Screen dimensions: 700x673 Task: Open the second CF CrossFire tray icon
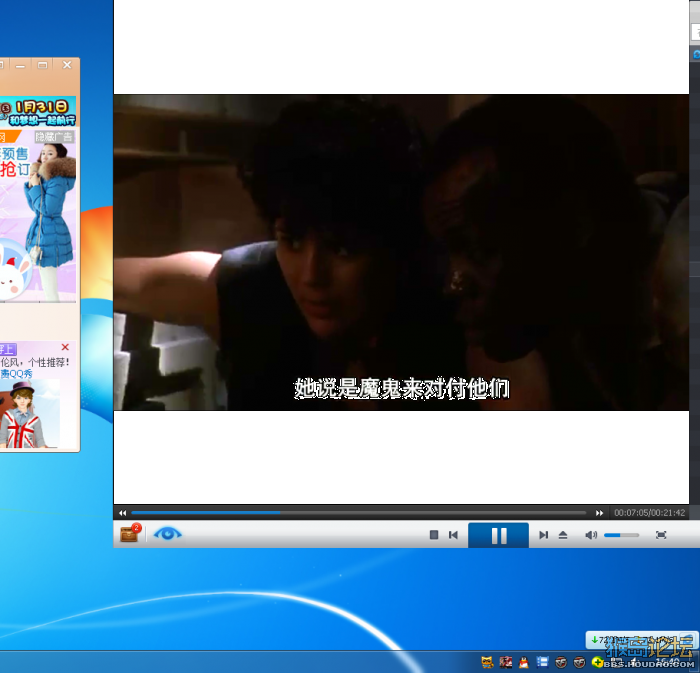pyautogui.click(x=579, y=662)
